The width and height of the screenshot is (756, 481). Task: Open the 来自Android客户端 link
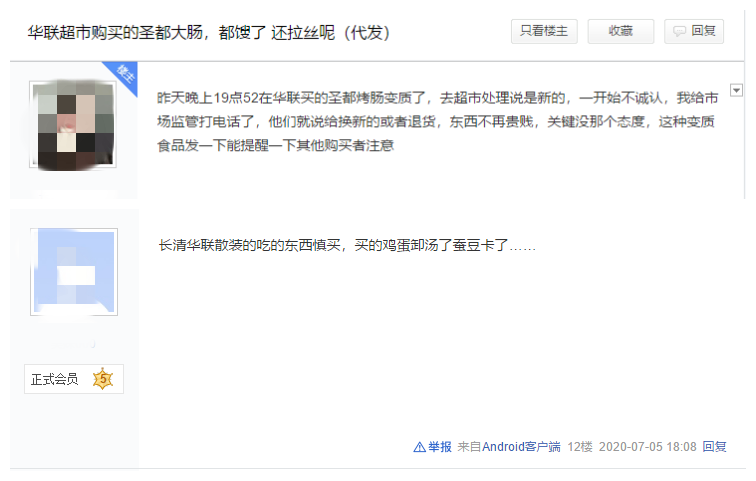pos(509,447)
